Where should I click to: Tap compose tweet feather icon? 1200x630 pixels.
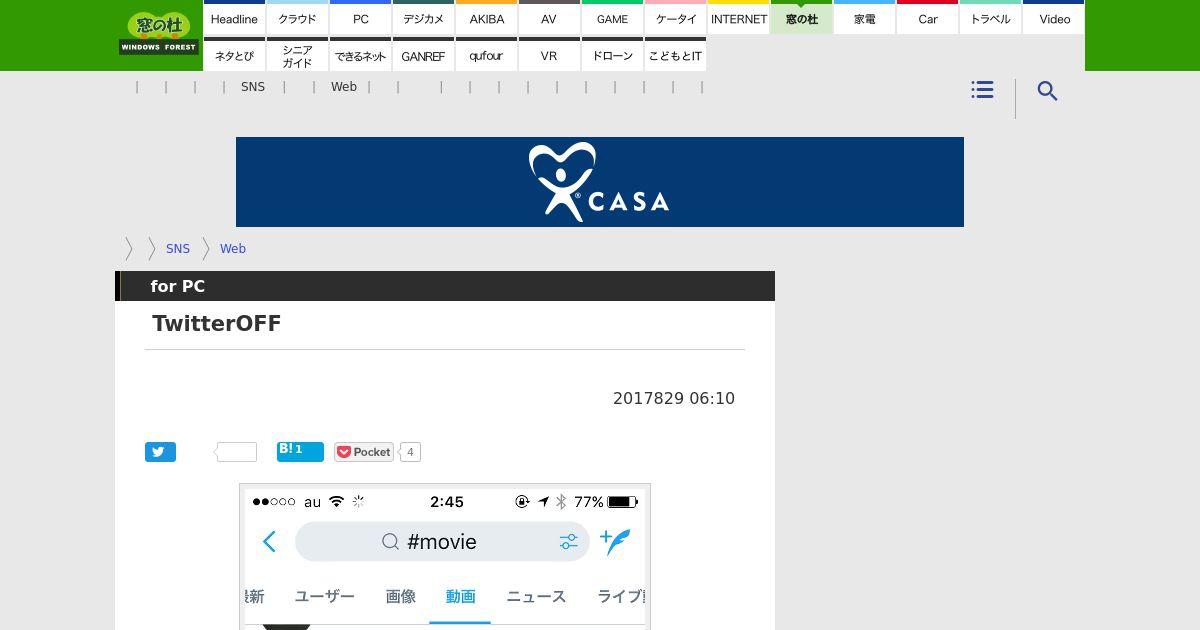pyautogui.click(x=615, y=541)
